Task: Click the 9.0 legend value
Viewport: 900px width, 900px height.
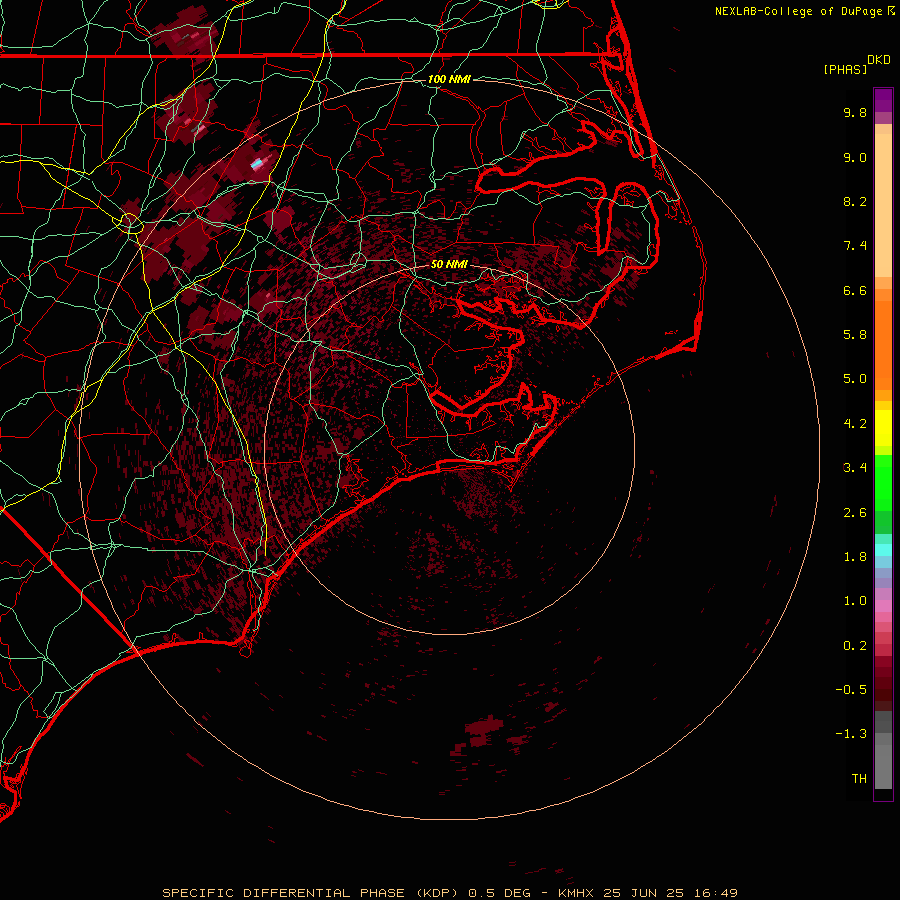Action: [x=855, y=157]
